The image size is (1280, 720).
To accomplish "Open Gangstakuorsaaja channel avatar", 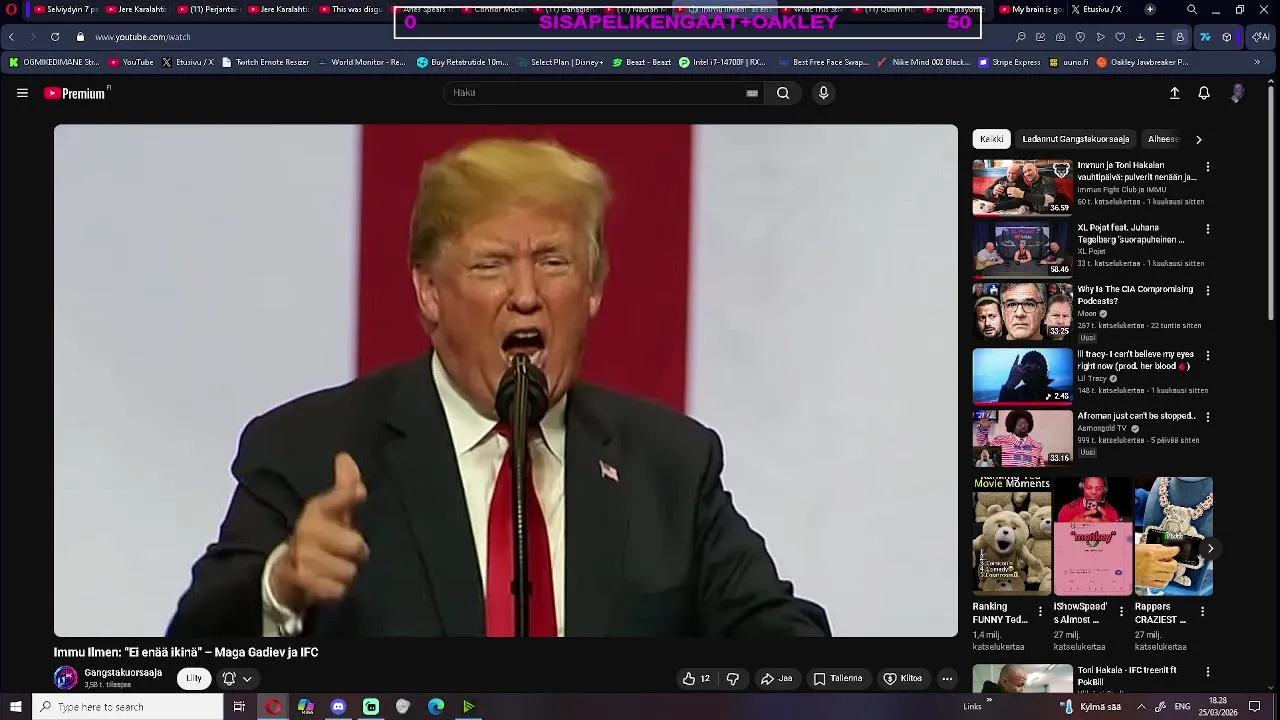I will [x=65, y=678].
